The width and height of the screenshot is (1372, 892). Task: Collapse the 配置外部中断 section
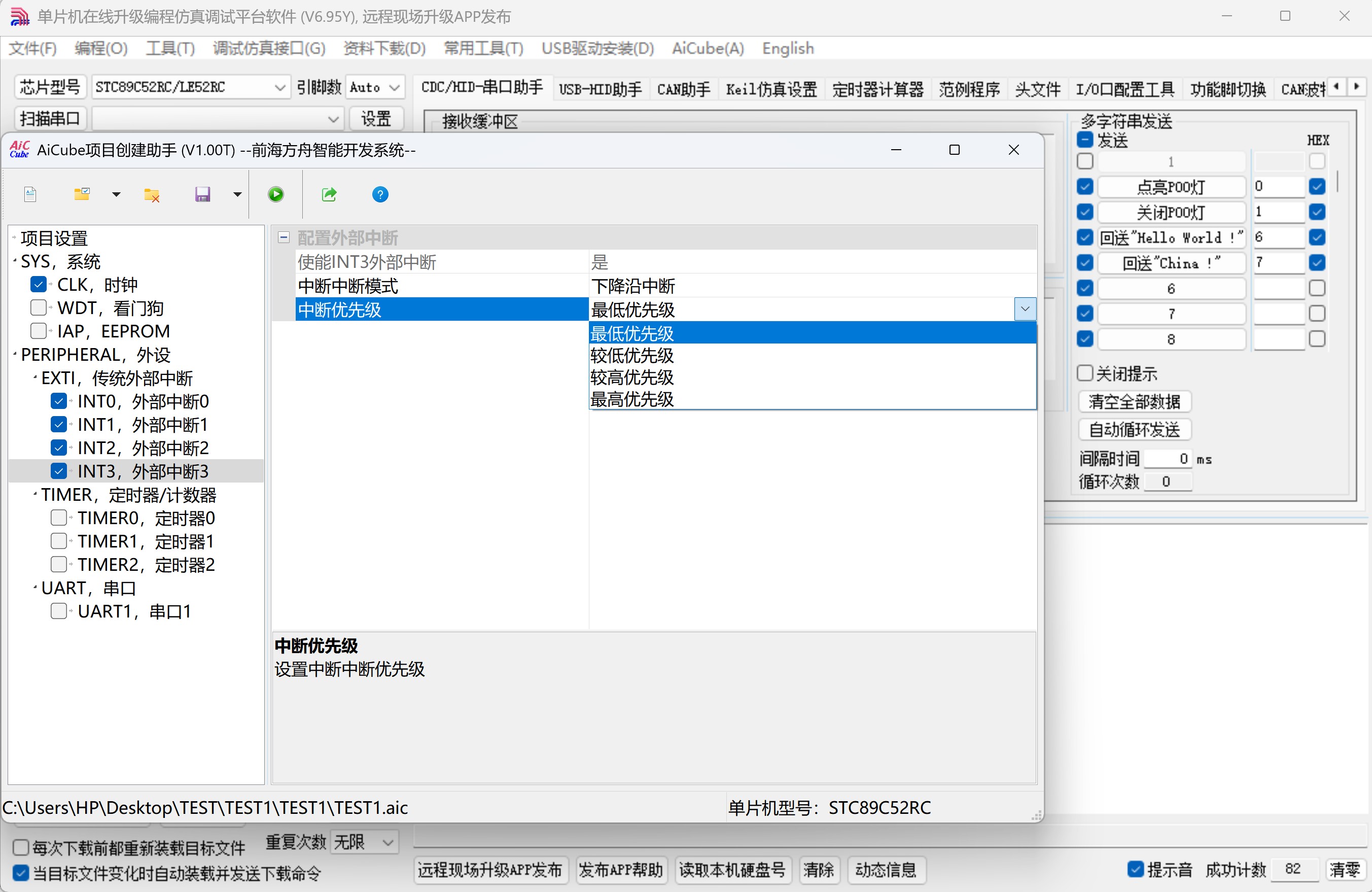click(284, 237)
